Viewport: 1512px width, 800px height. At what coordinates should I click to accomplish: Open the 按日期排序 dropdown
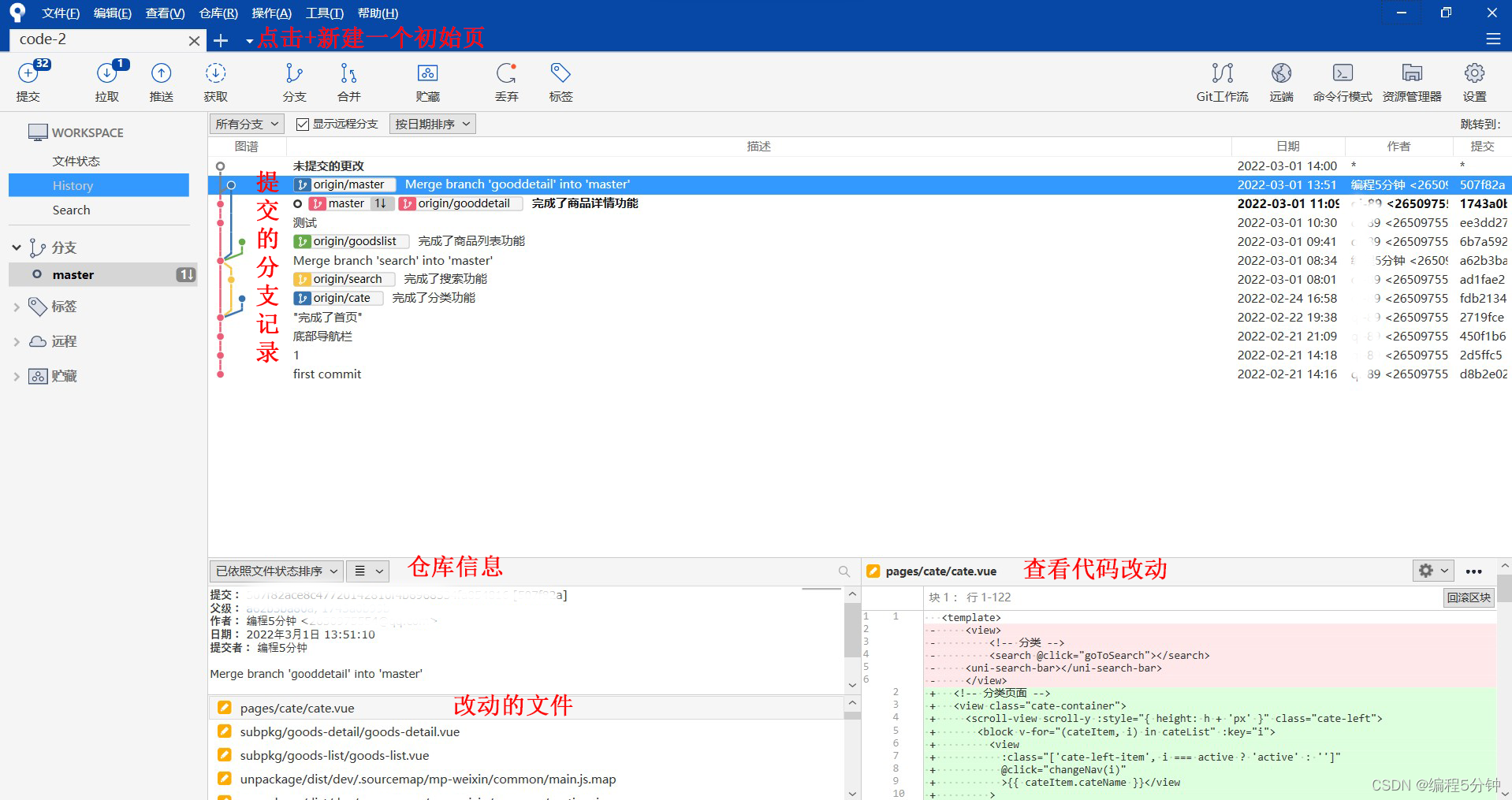pos(433,124)
